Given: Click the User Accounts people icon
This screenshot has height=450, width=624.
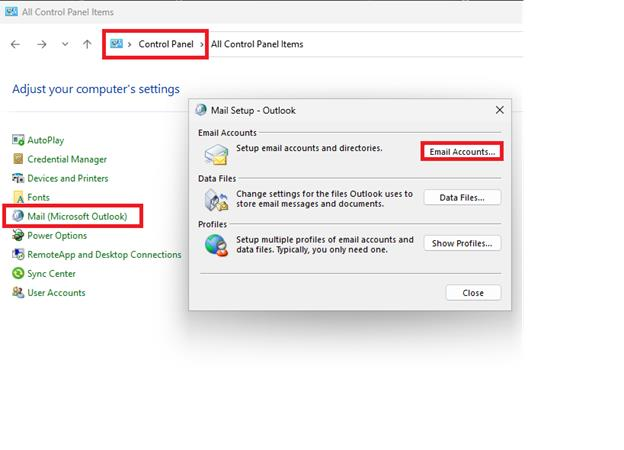Looking at the screenshot, I should pos(18,292).
